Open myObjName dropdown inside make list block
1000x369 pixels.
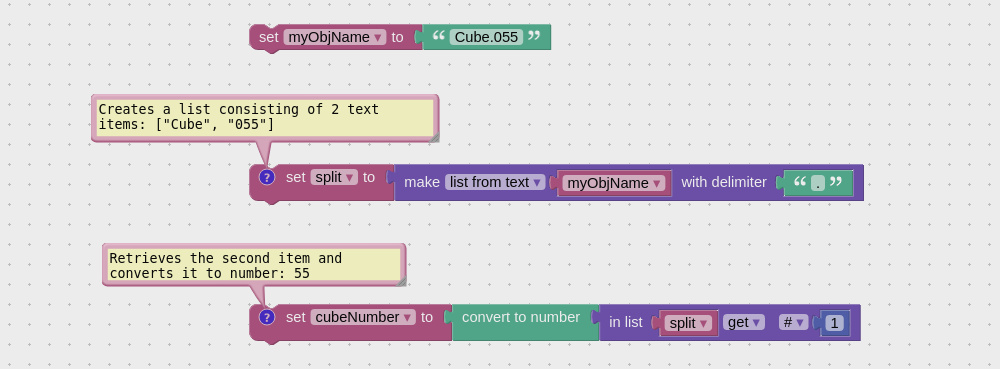[x=615, y=183]
